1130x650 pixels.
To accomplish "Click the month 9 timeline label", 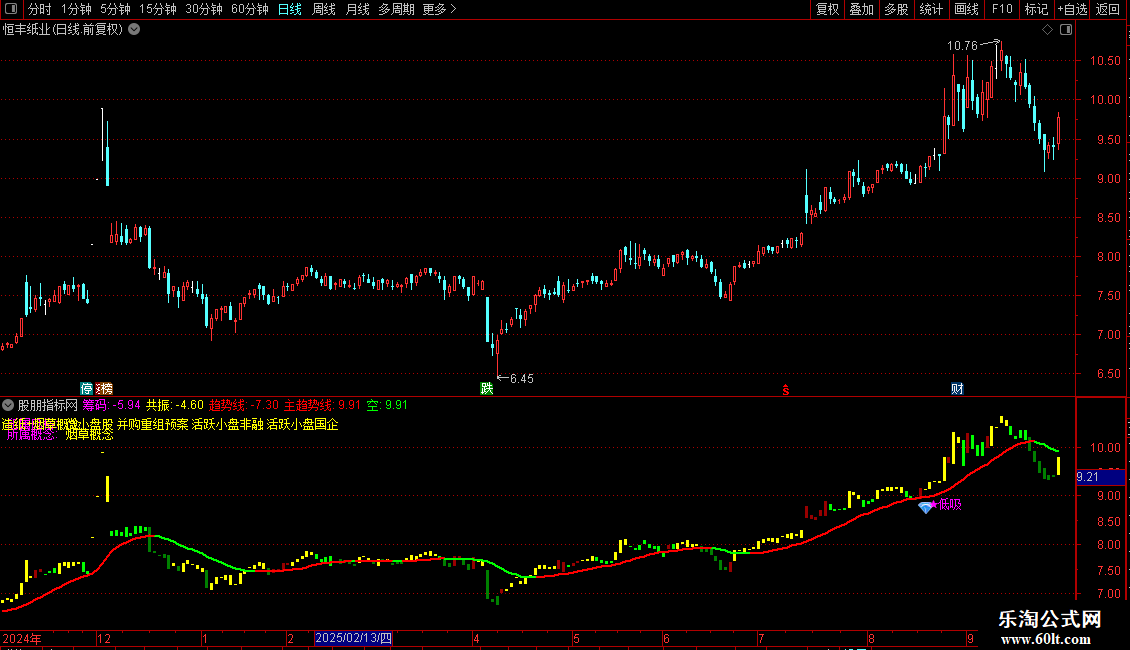I will click(971, 638).
